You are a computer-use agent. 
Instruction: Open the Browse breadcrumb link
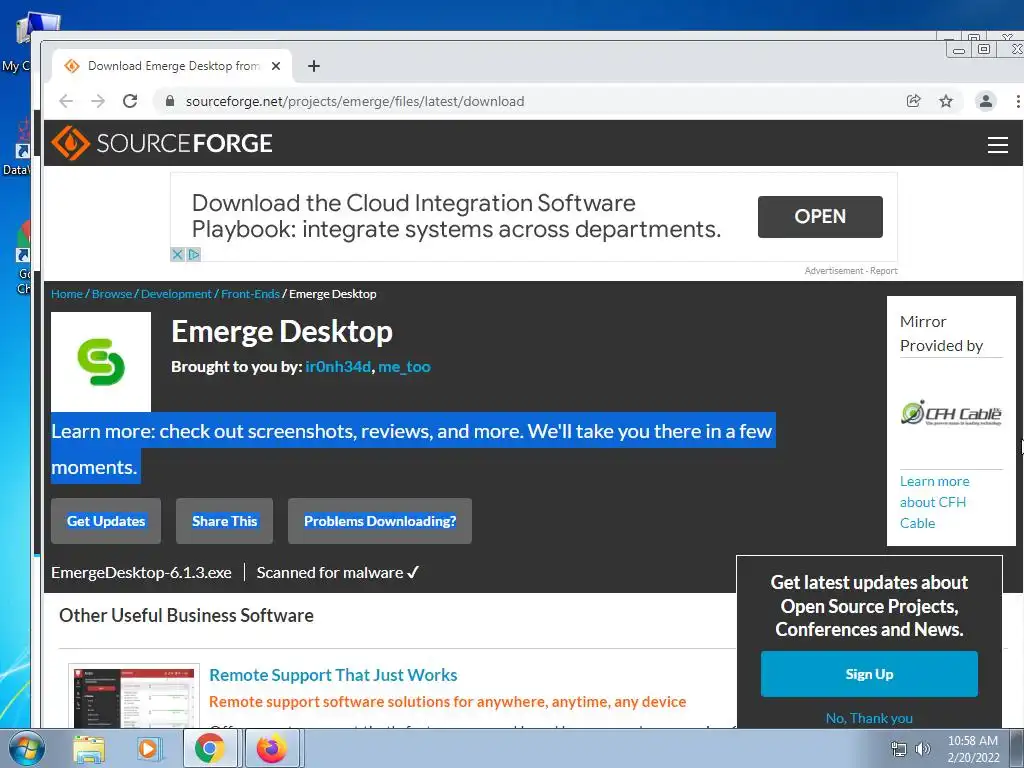[112, 294]
